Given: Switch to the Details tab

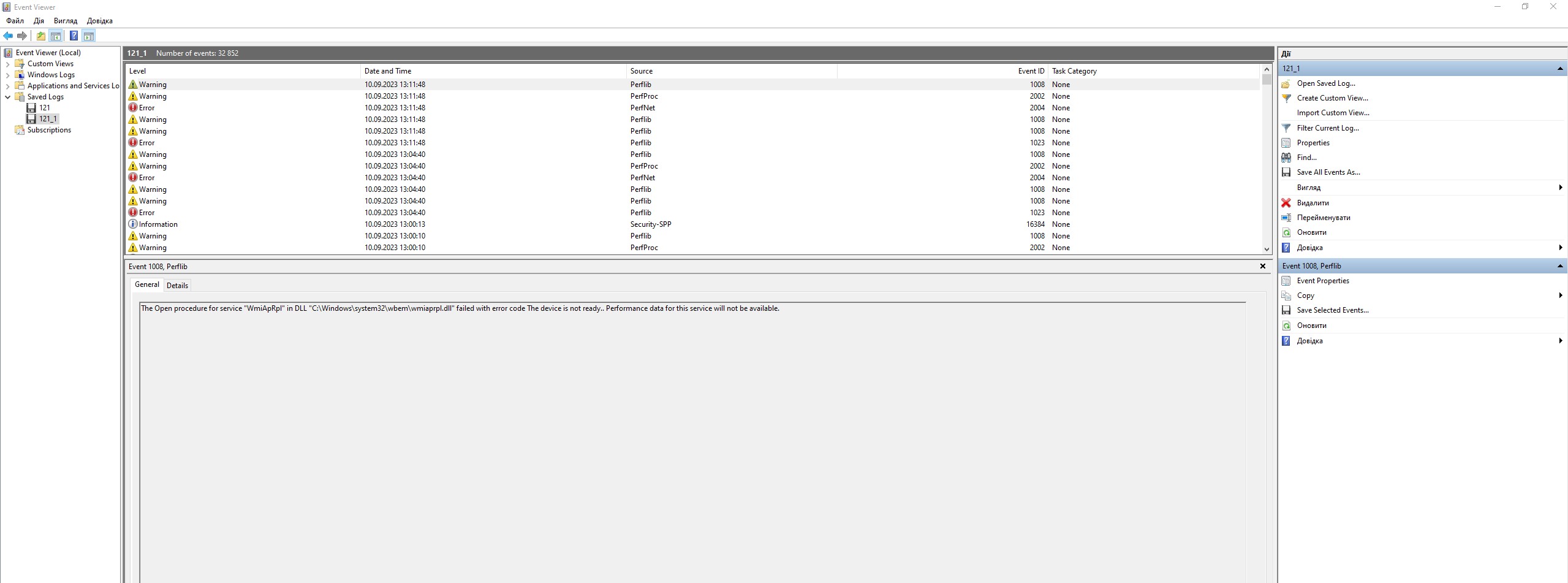Looking at the screenshot, I should coord(177,285).
